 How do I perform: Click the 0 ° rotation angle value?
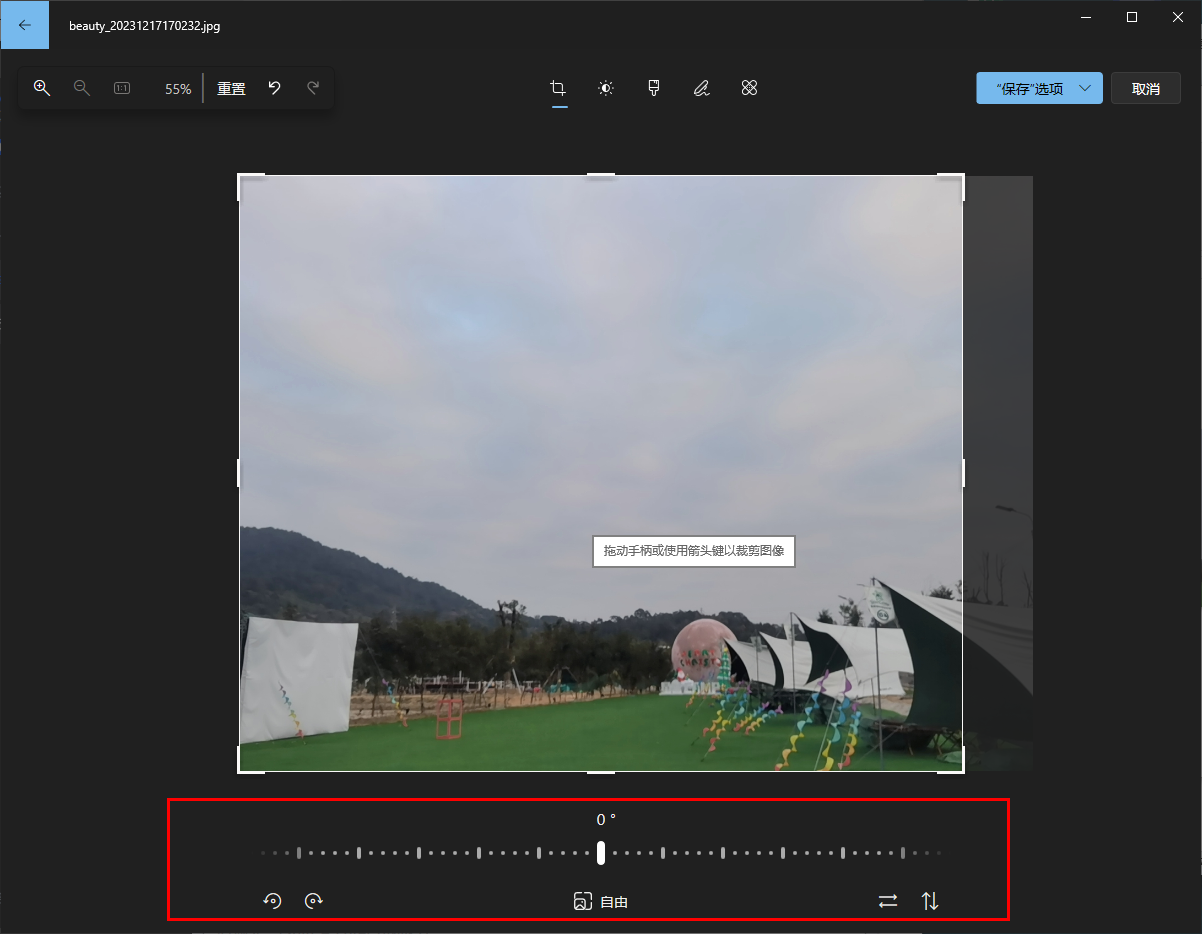(x=606, y=820)
